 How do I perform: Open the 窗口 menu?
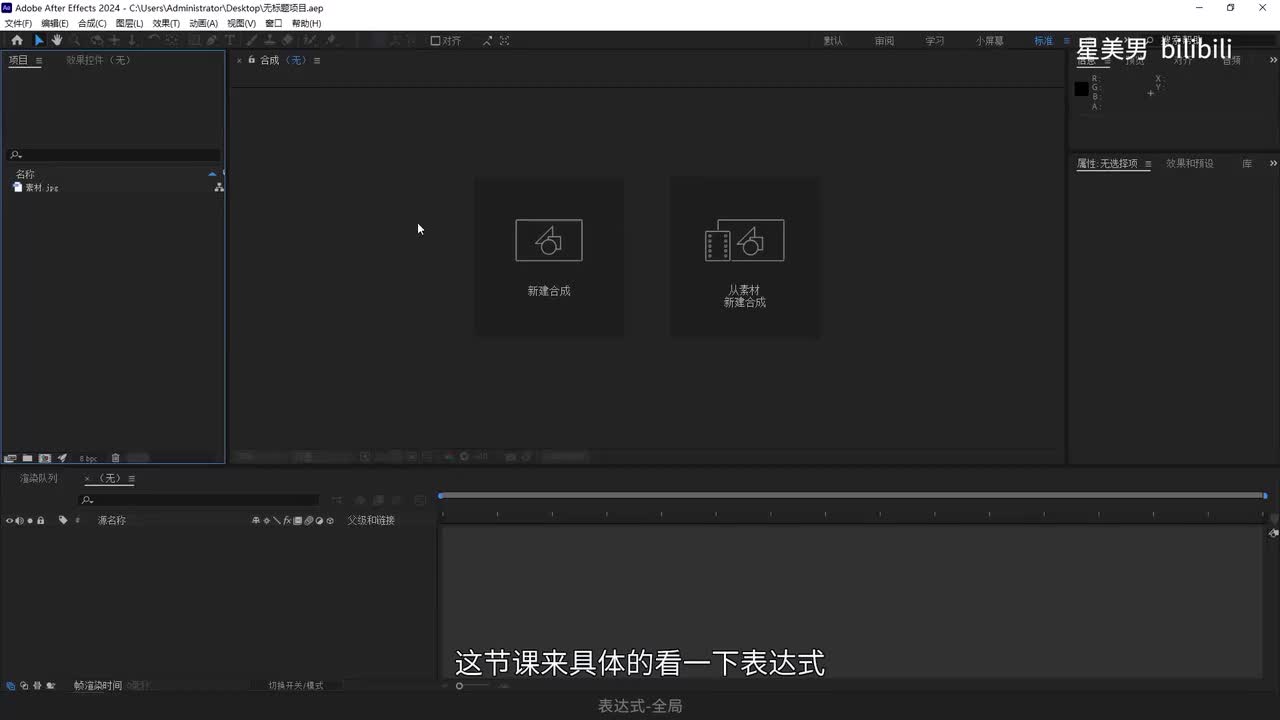(273, 23)
